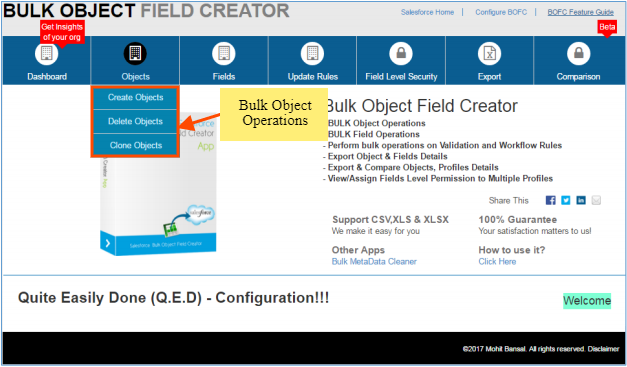Click the Update Rules circular icon

(313, 53)
